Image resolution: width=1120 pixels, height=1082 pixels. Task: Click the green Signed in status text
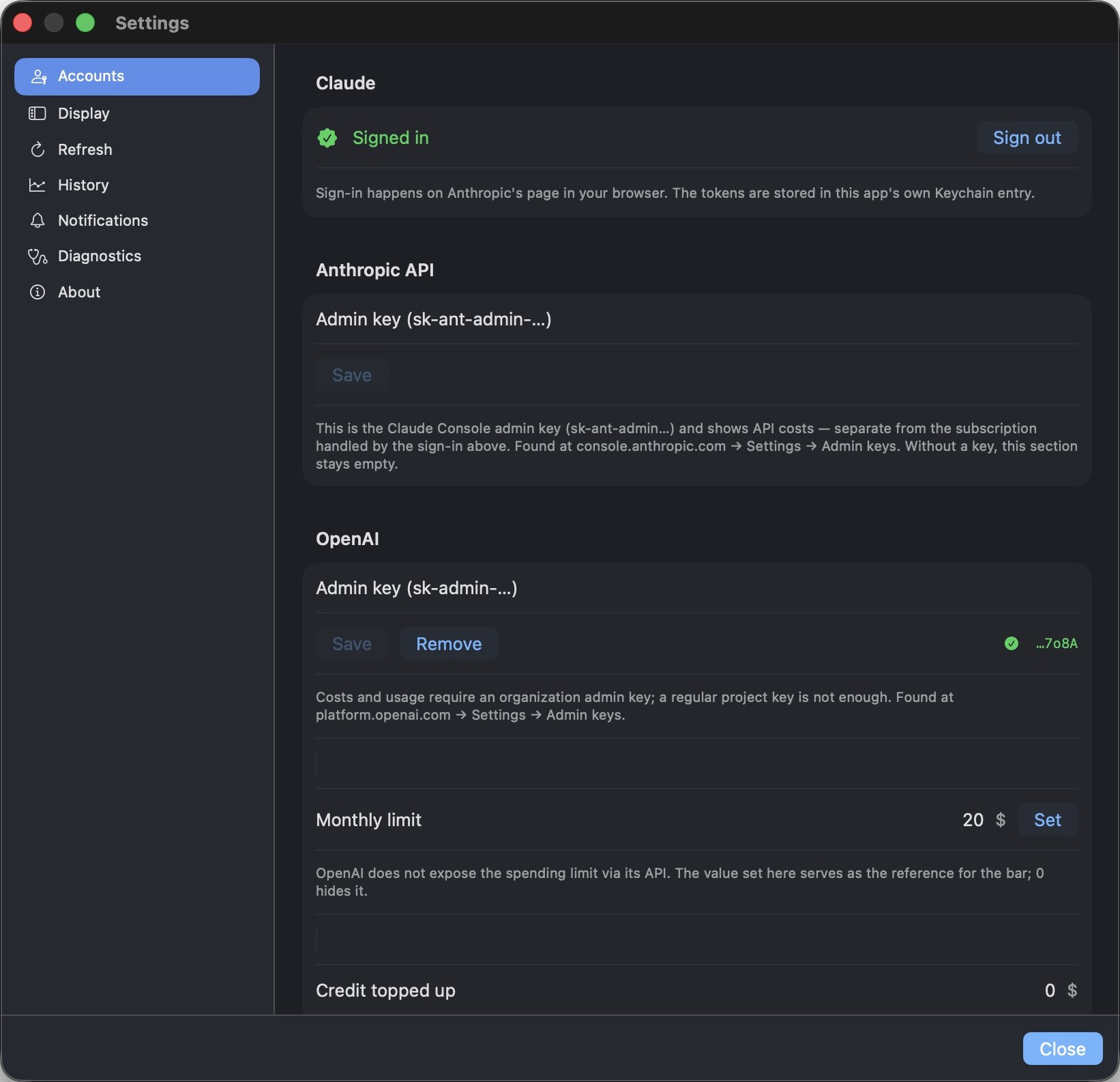coord(391,138)
